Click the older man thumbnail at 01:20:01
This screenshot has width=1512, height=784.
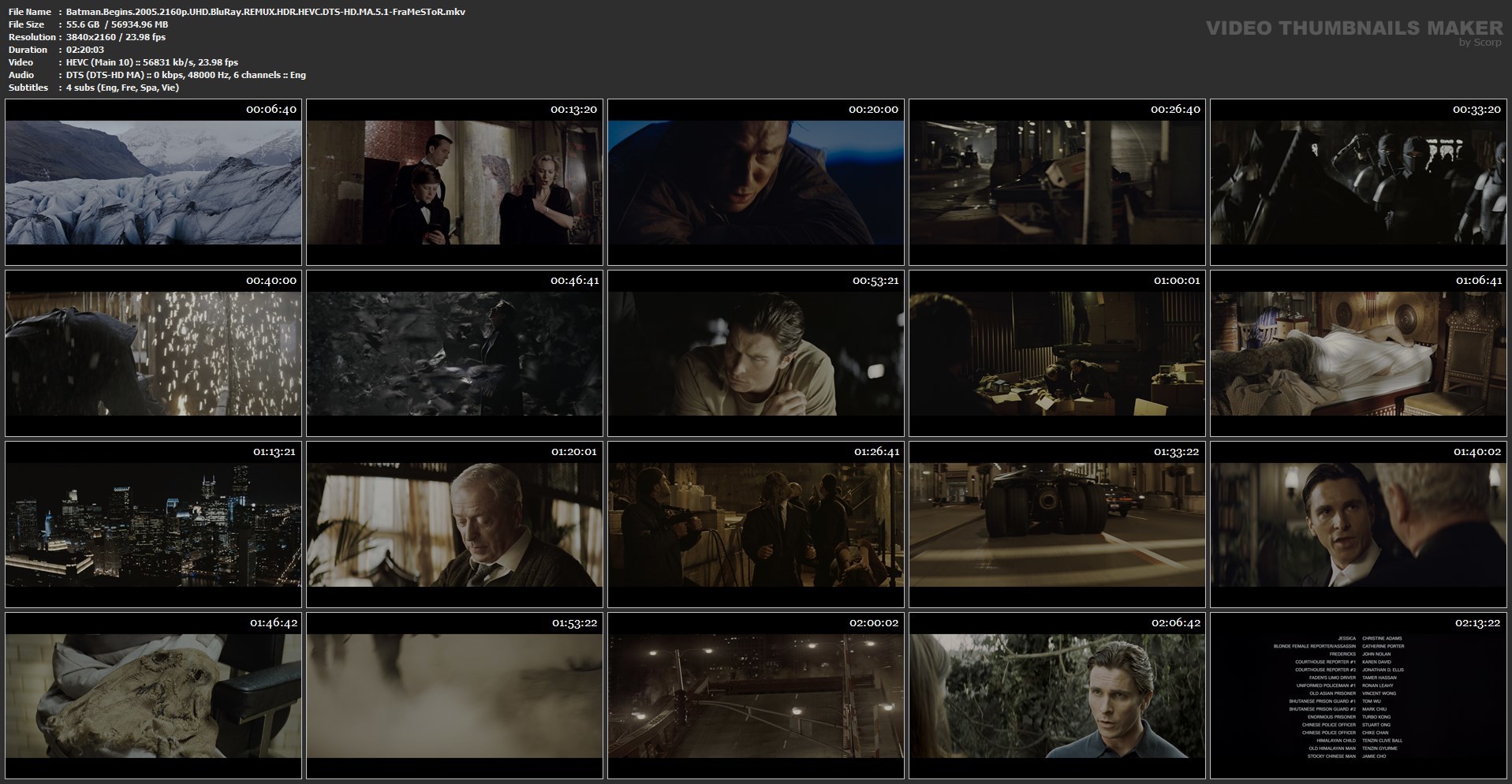pos(454,525)
